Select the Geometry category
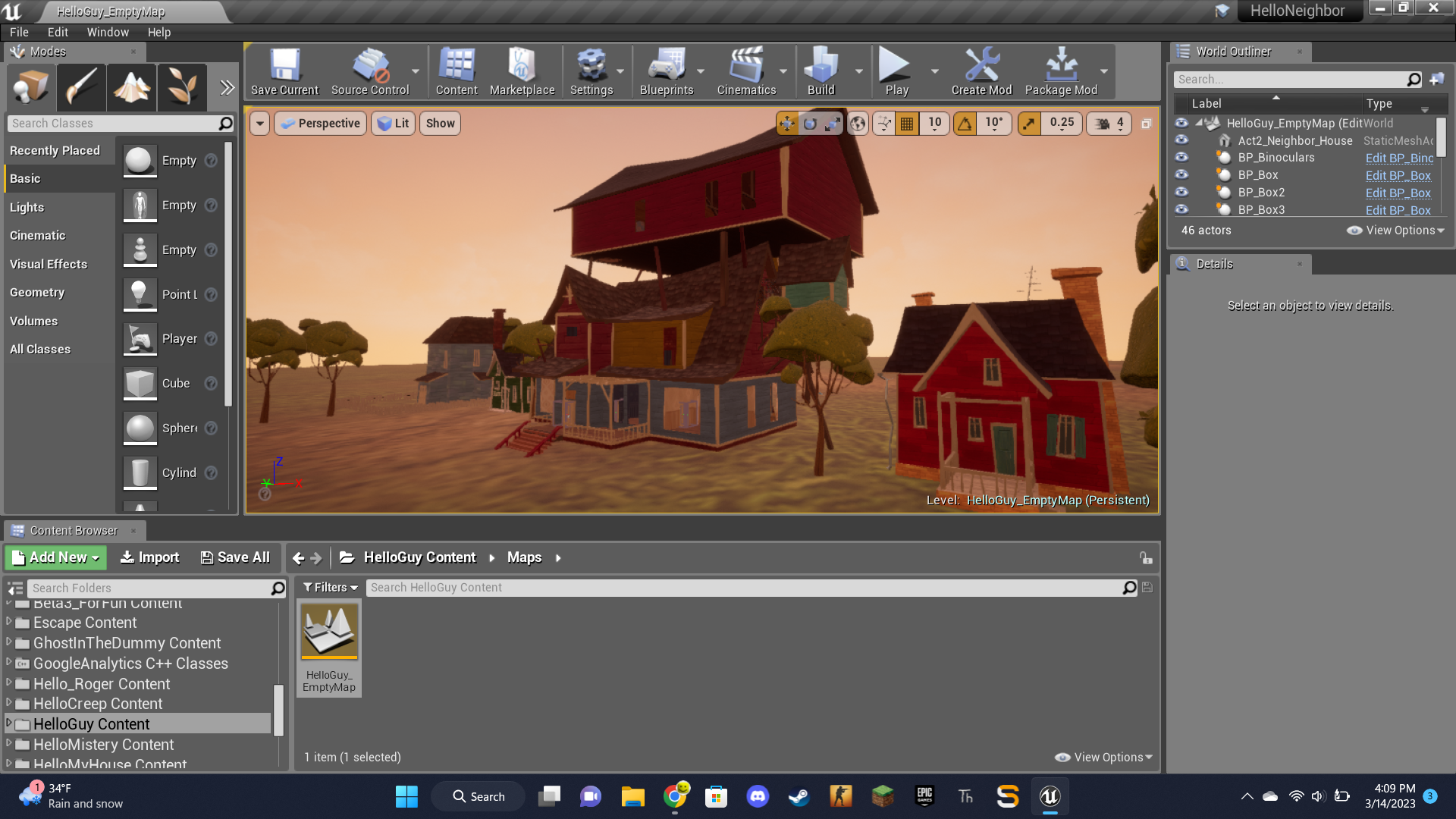 61,292
